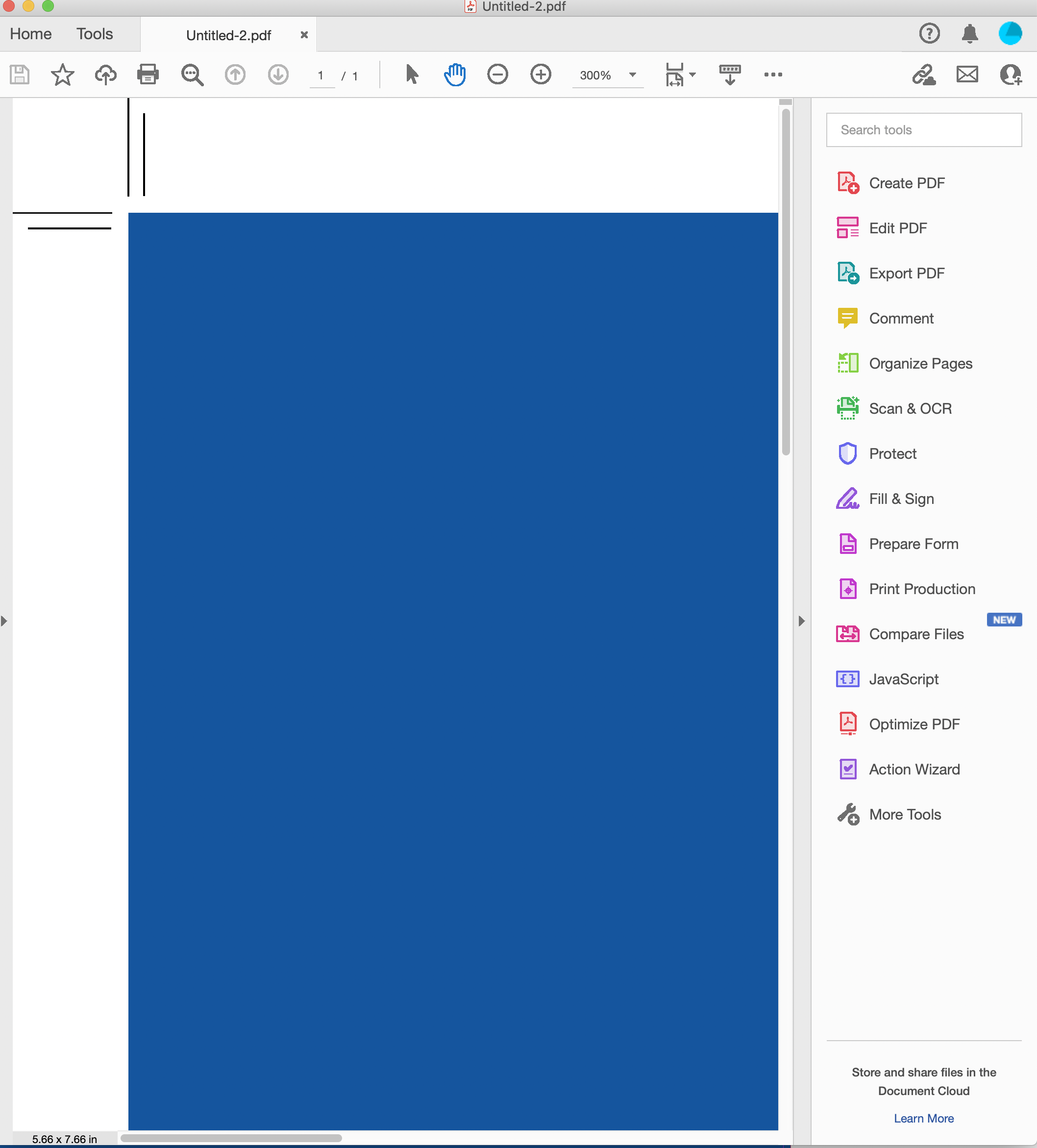Screen dimensions: 1037x1148
Task: Select the Hand tool in the toolbar
Action: (x=454, y=74)
